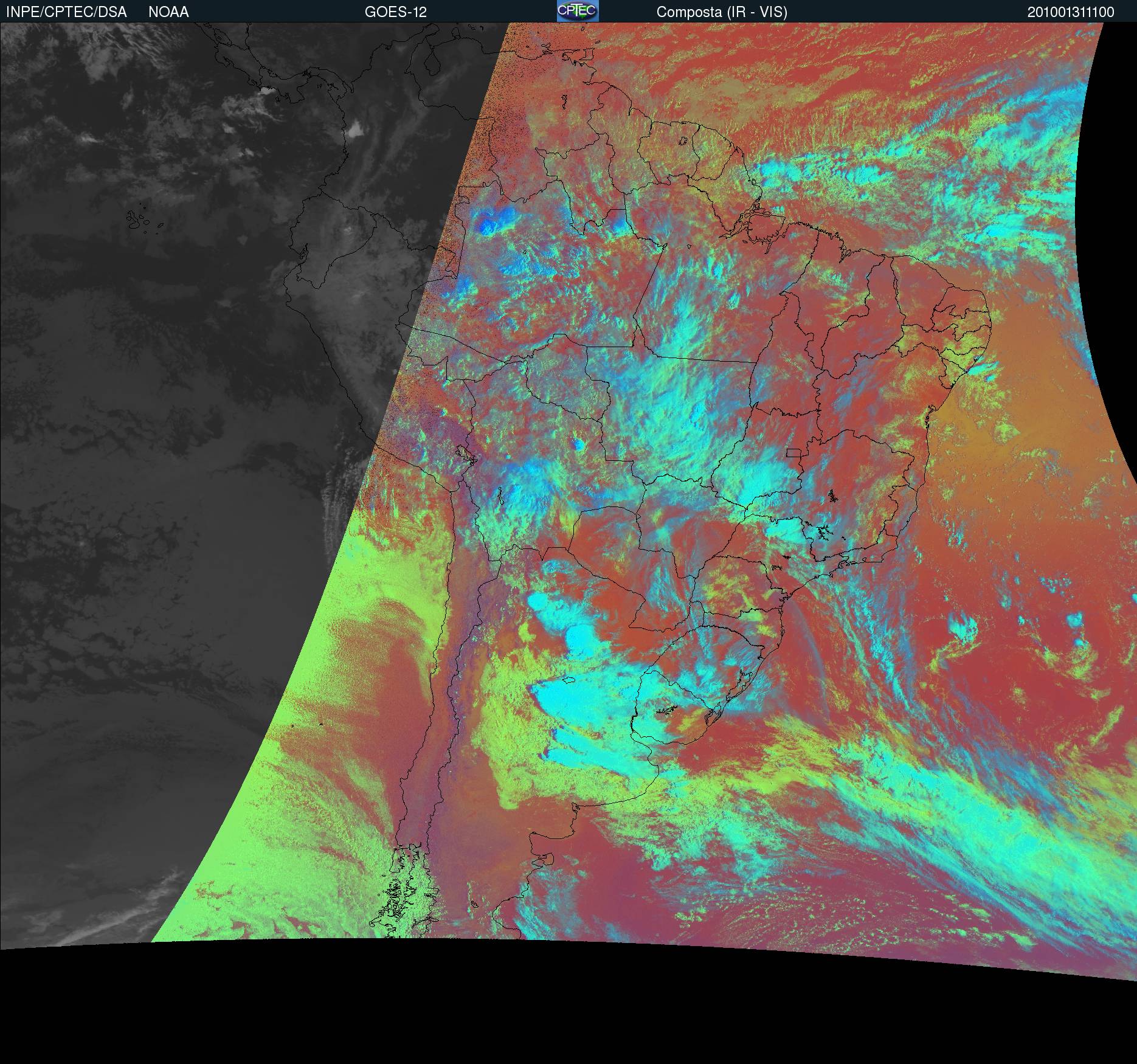Select the GOES-12 satellite label
This screenshot has width=1137, height=1064.
395,12
